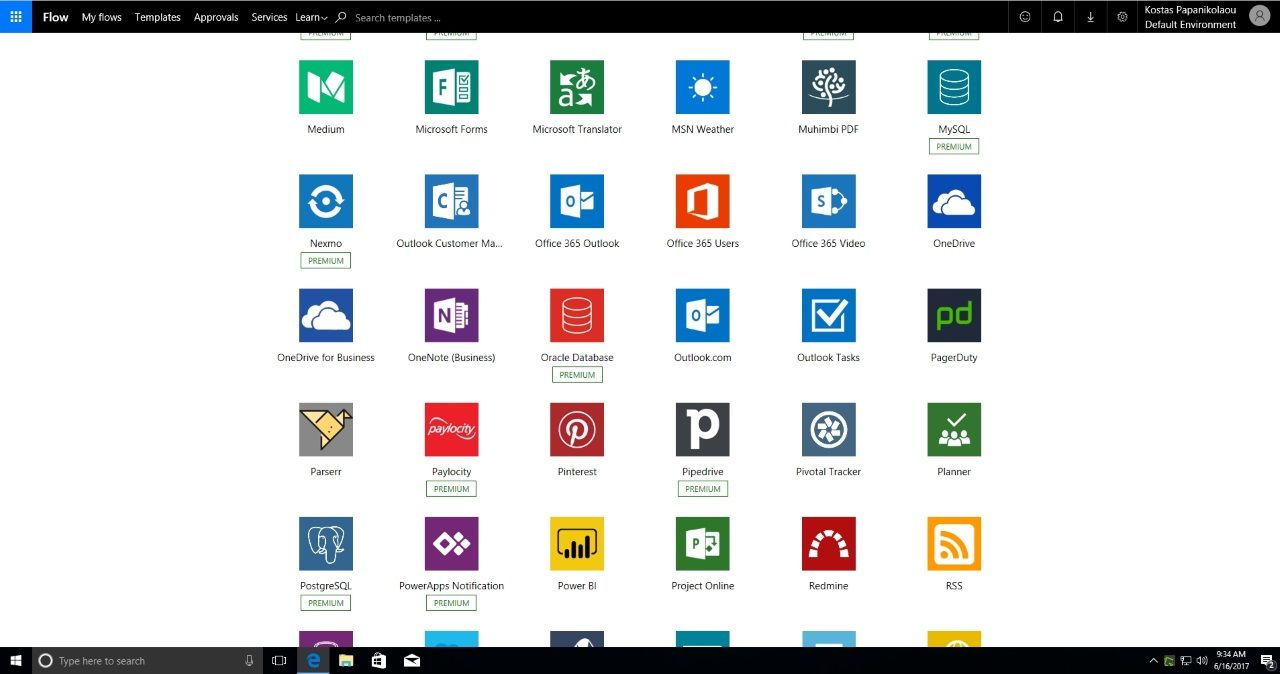Open the Microsoft Translator connector icon
This screenshot has width=1280, height=674.
577,87
